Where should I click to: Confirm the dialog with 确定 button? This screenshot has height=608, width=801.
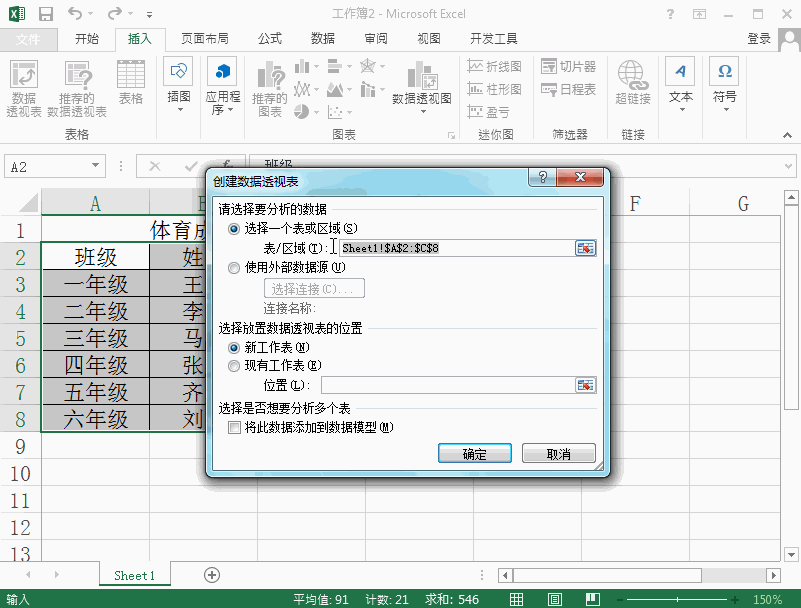[x=474, y=452]
